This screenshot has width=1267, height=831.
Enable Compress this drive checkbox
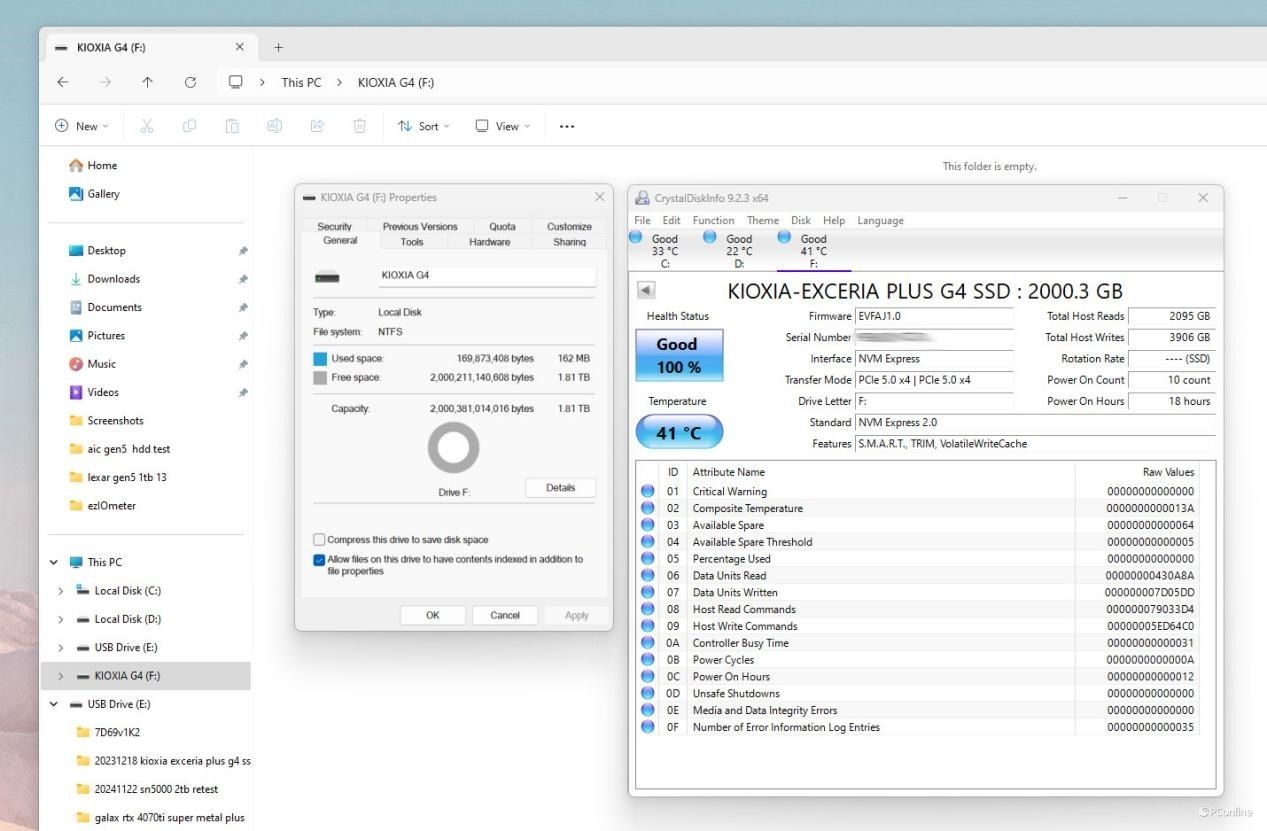(x=320, y=539)
